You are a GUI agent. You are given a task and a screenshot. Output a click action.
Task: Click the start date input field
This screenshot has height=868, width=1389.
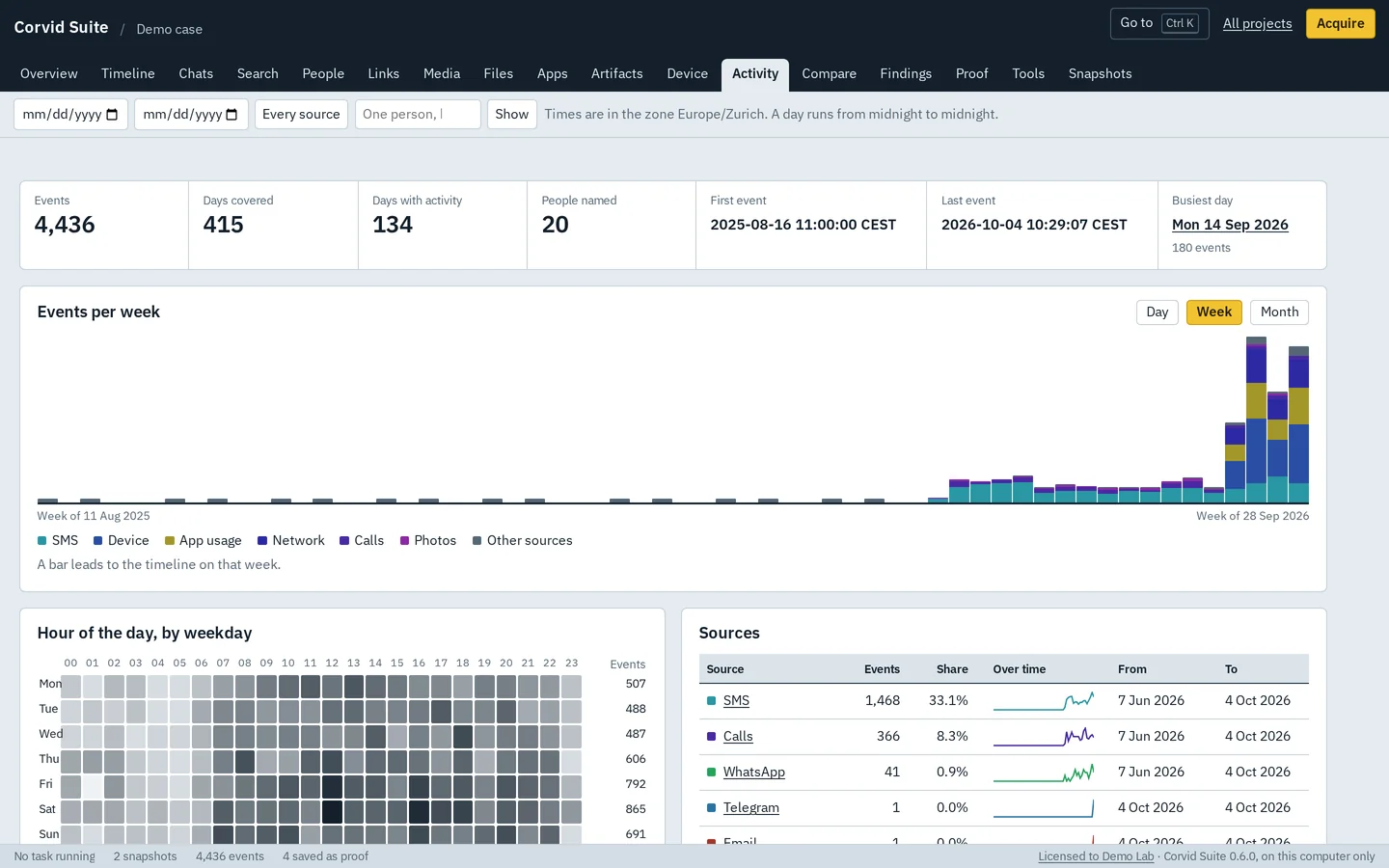pos(70,115)
